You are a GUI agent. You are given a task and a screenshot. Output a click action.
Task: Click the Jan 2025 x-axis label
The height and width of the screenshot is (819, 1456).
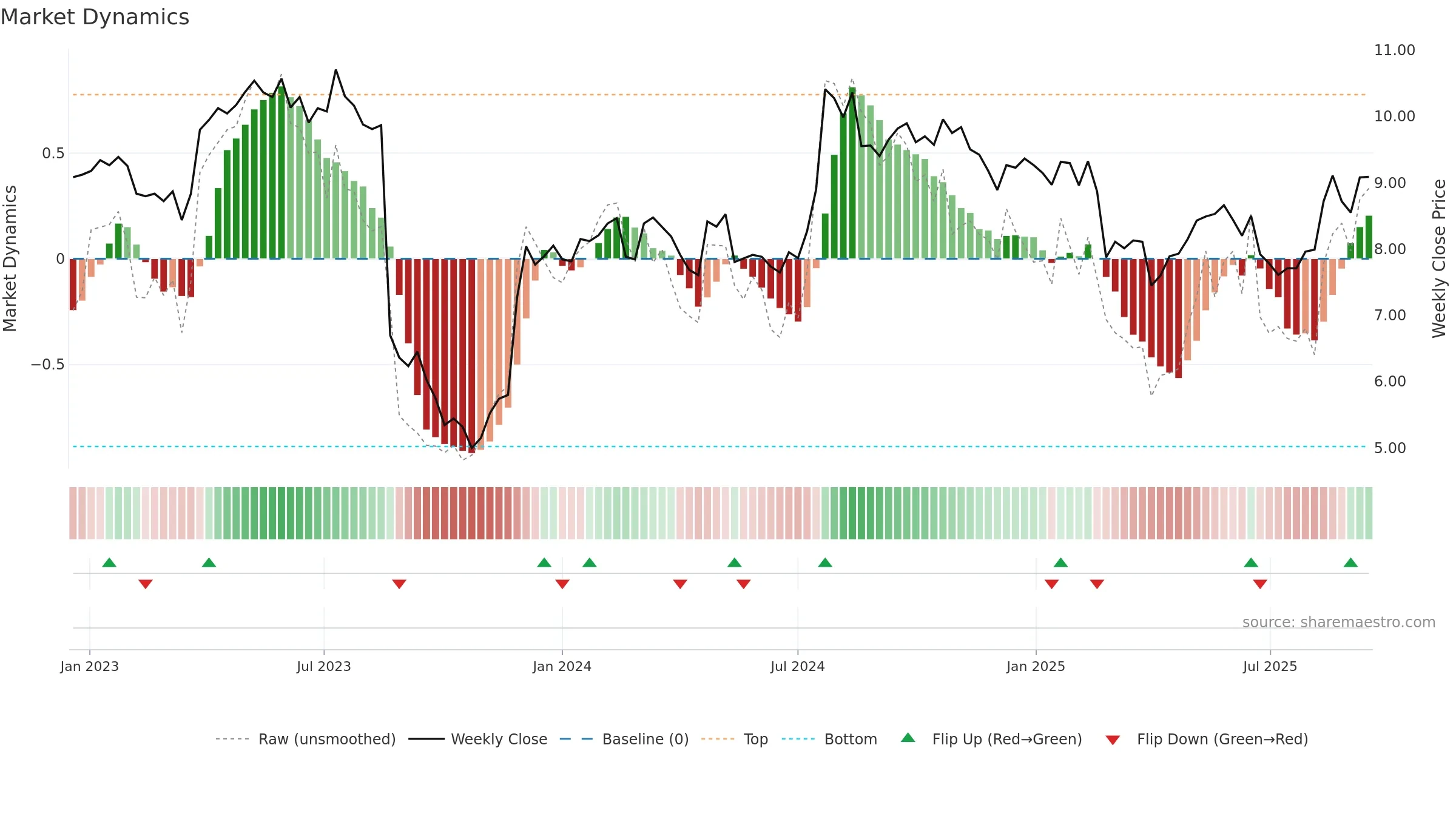pos(1036,667)
